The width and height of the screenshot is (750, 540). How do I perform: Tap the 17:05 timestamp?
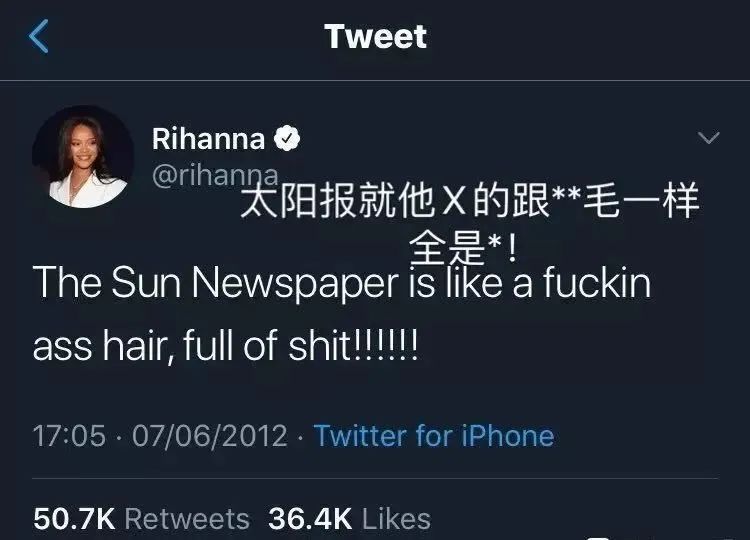coord(69,436)
